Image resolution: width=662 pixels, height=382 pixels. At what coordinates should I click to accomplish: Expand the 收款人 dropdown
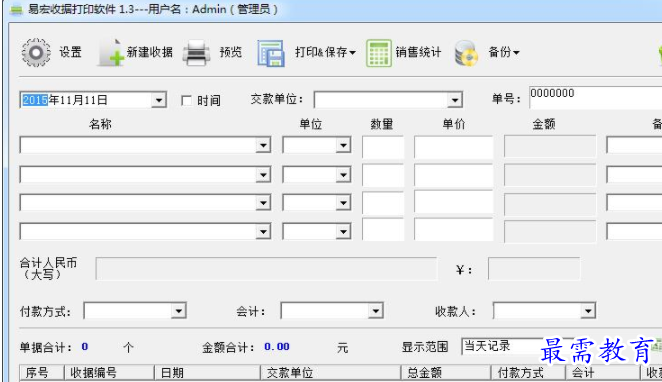[x=588, y=311]
